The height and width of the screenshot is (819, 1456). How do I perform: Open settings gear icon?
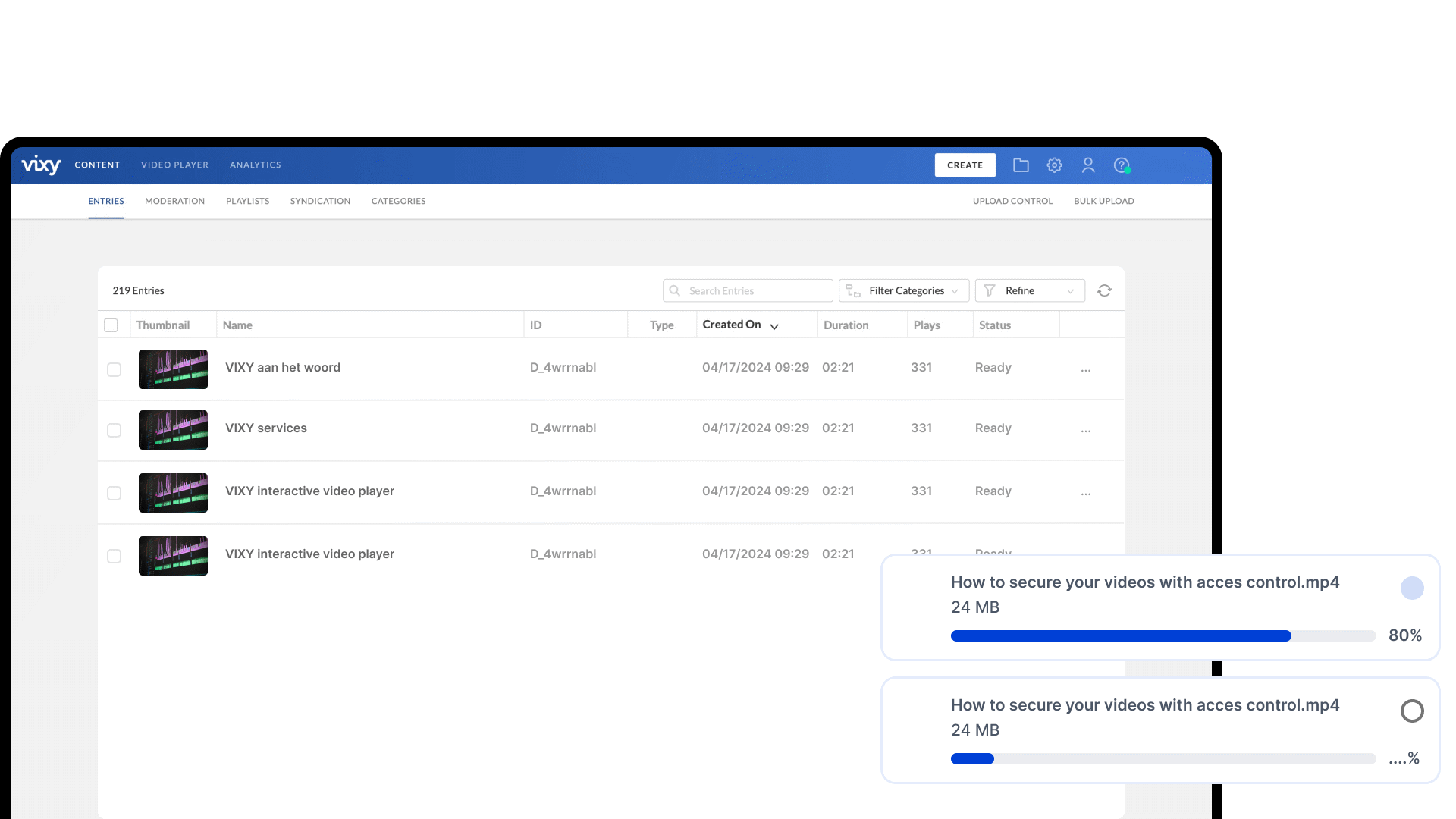[1054, 165]
